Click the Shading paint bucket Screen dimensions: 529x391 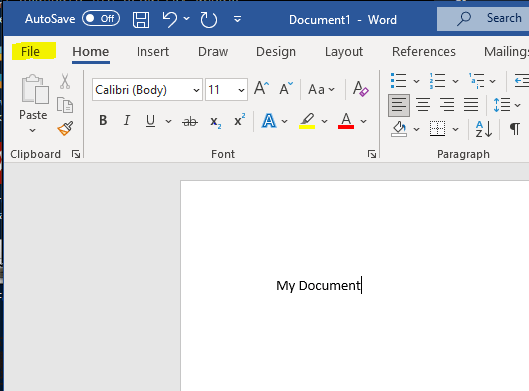[x=399, y=129]
